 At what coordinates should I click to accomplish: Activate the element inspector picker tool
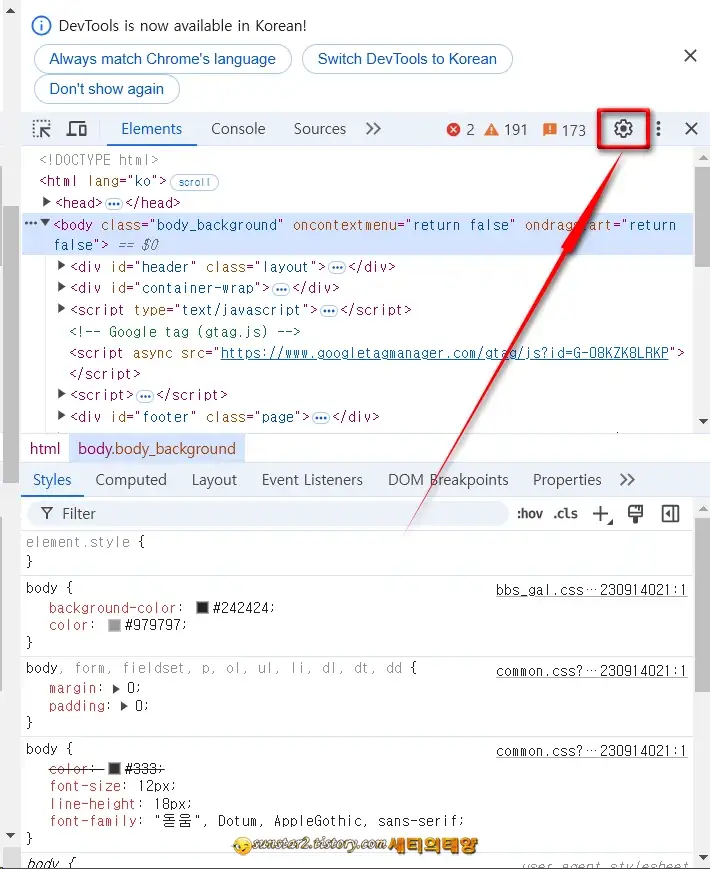[42, 129]
